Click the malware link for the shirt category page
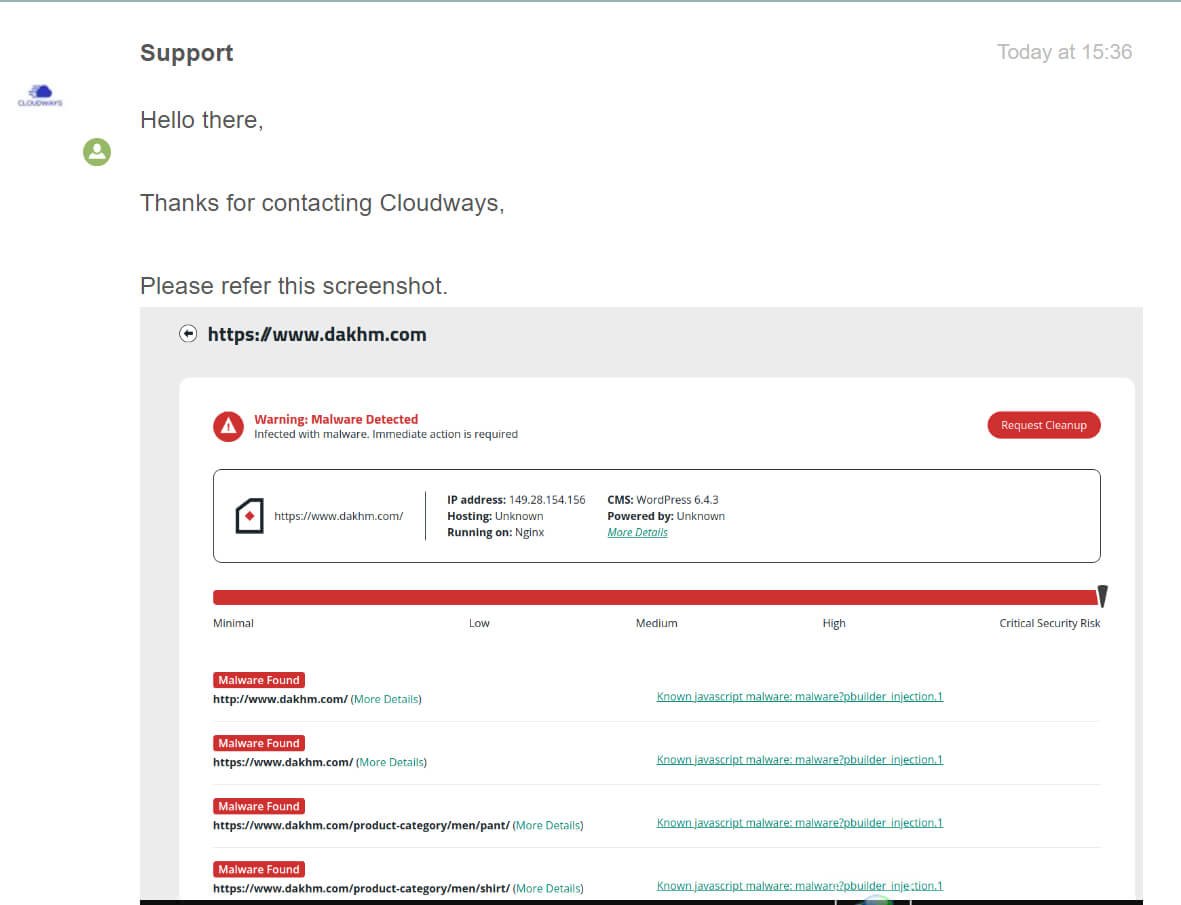Viewport: 1181px width, 905px height. (799, 885)
